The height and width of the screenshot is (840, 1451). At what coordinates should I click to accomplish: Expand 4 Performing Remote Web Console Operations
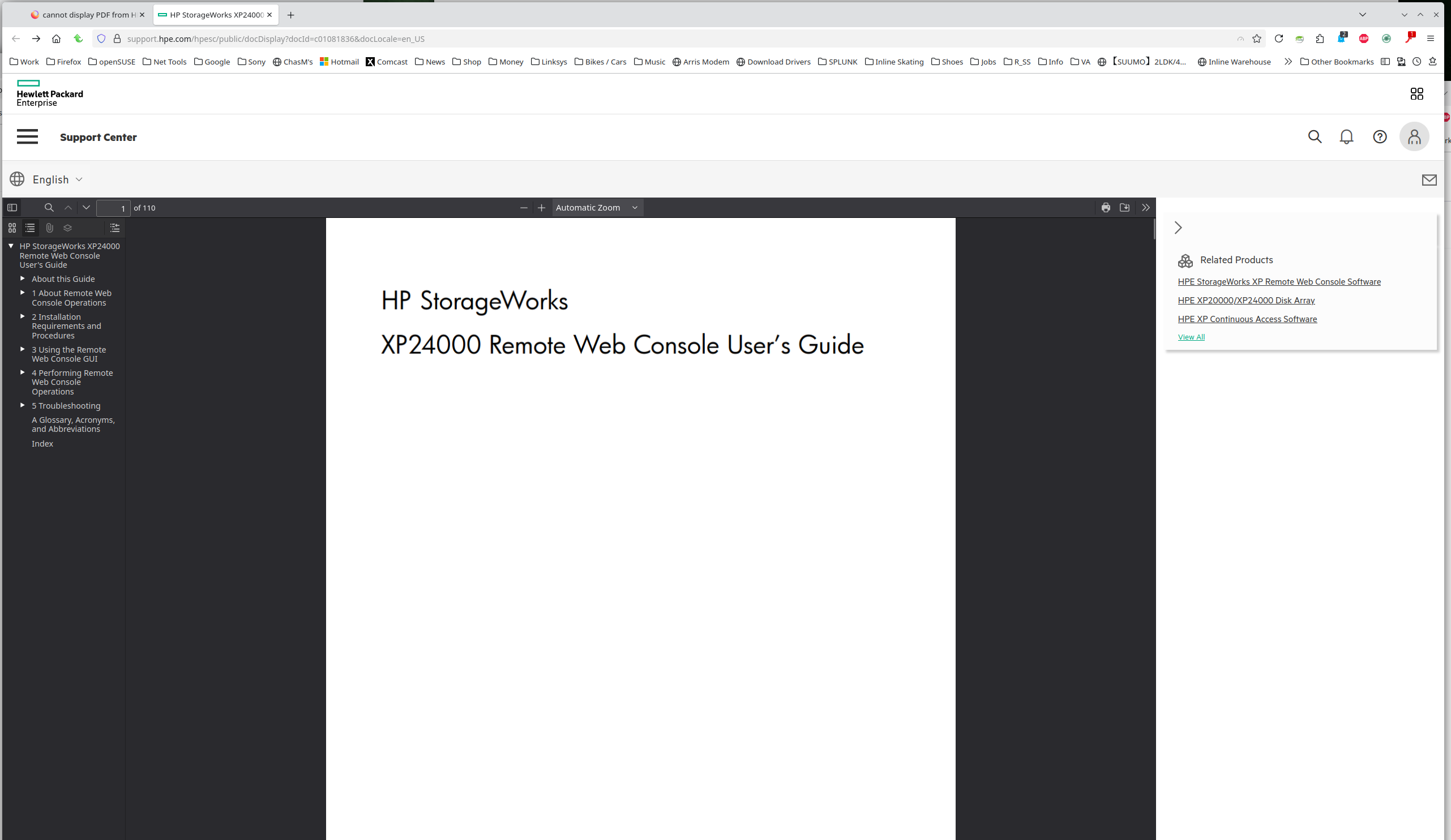23,372
